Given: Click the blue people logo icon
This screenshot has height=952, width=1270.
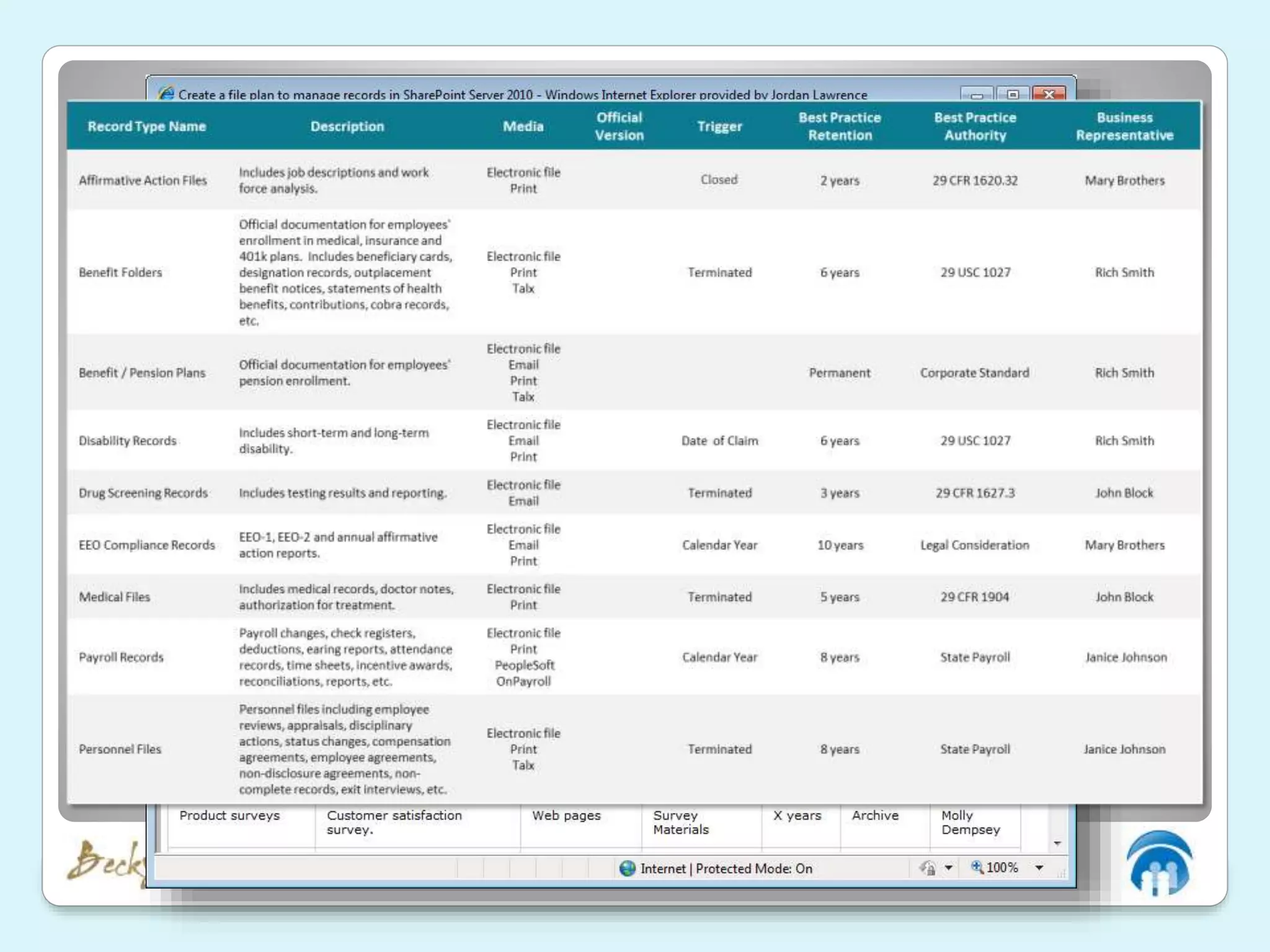Looking at the screenshot, I should click(x=1158, y=863).
